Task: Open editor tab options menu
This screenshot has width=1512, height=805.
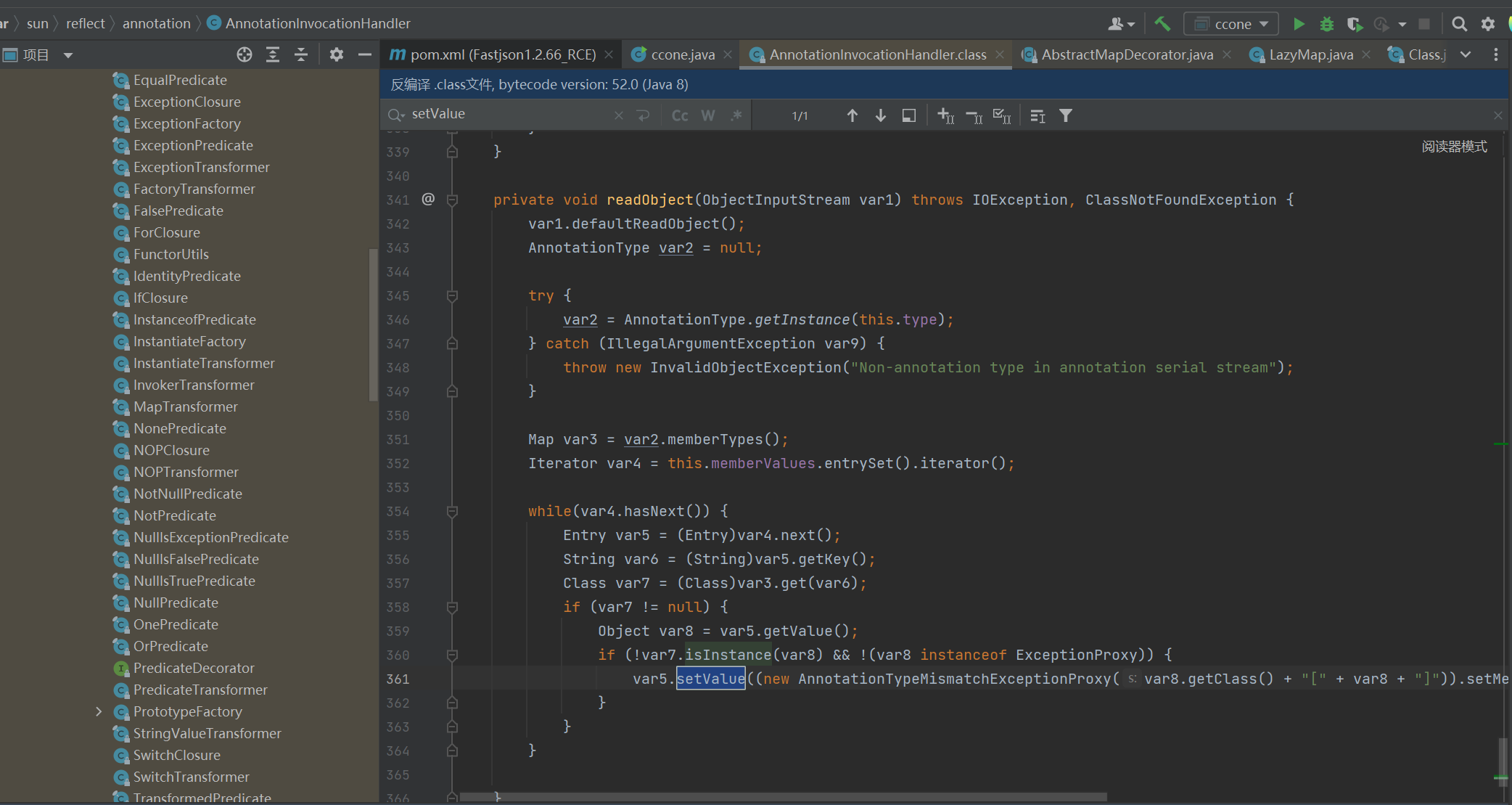Action: [1495, 54]
